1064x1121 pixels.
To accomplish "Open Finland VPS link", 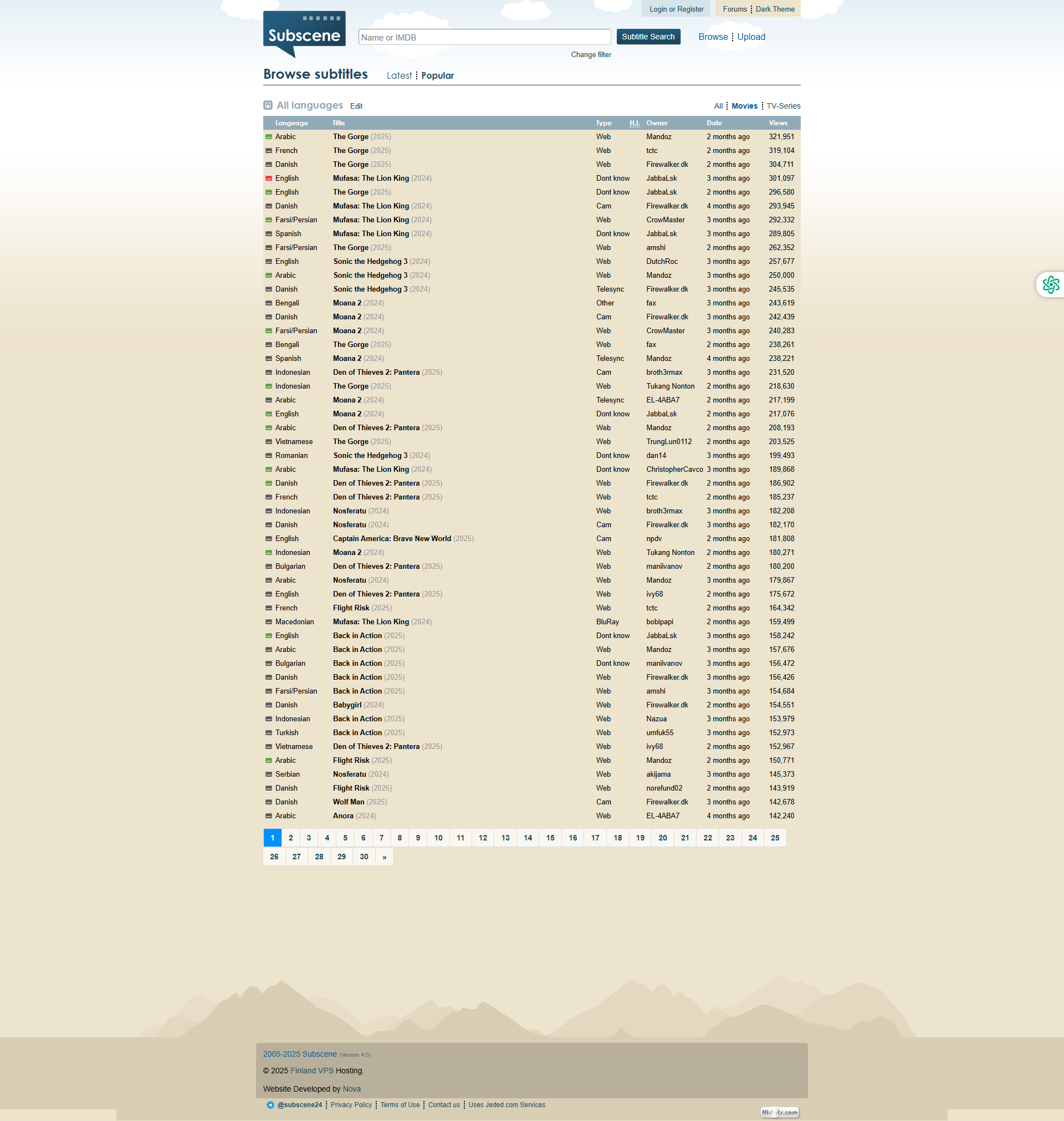I will [312, 1071].
